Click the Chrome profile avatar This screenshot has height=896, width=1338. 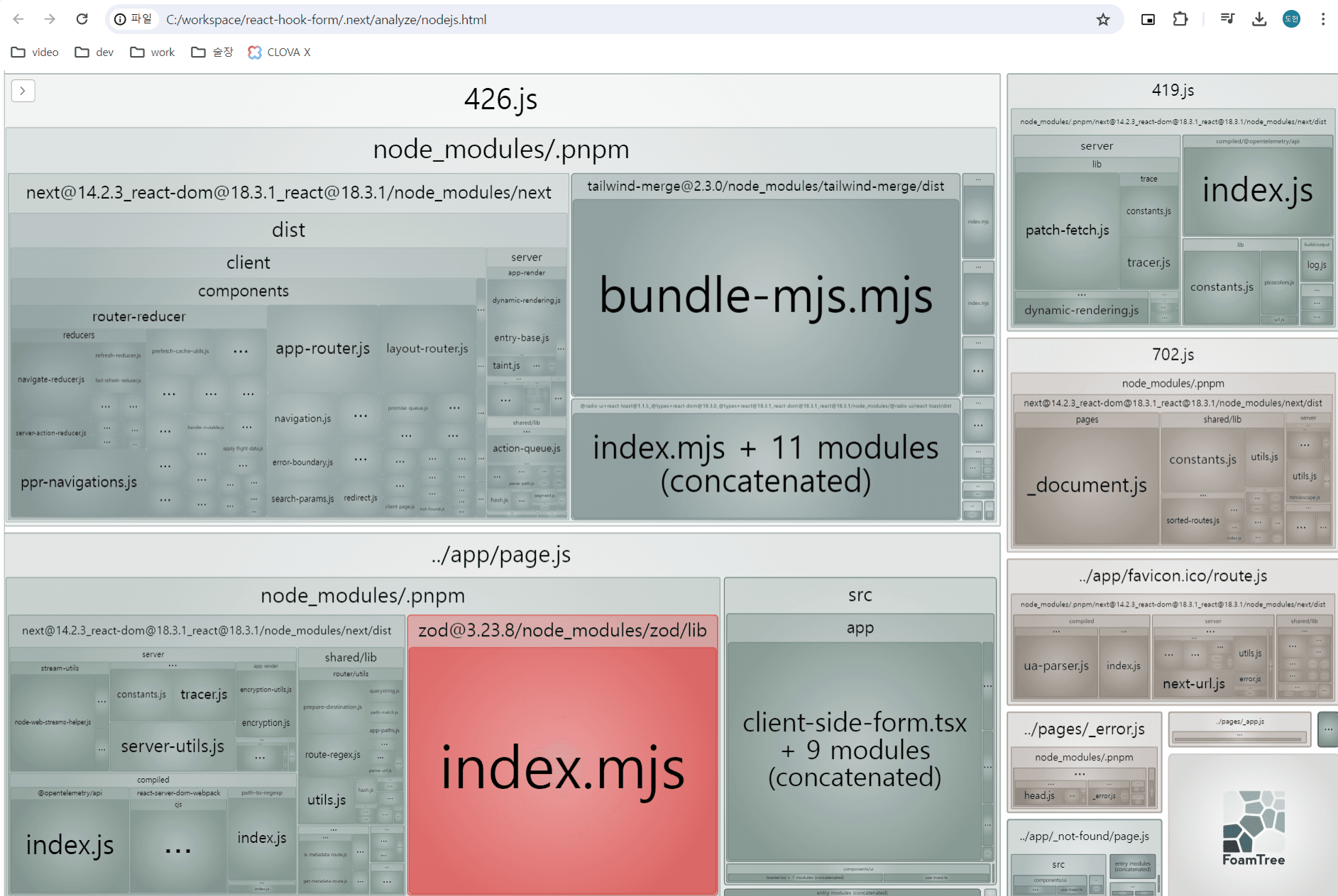pos(1291,19)
